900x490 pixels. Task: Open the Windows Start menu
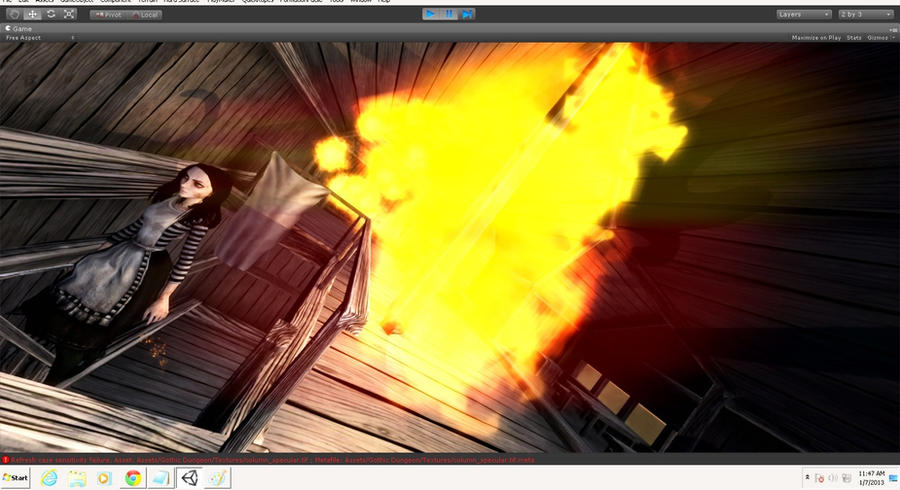pyautogui.click(x=15, y=478)
